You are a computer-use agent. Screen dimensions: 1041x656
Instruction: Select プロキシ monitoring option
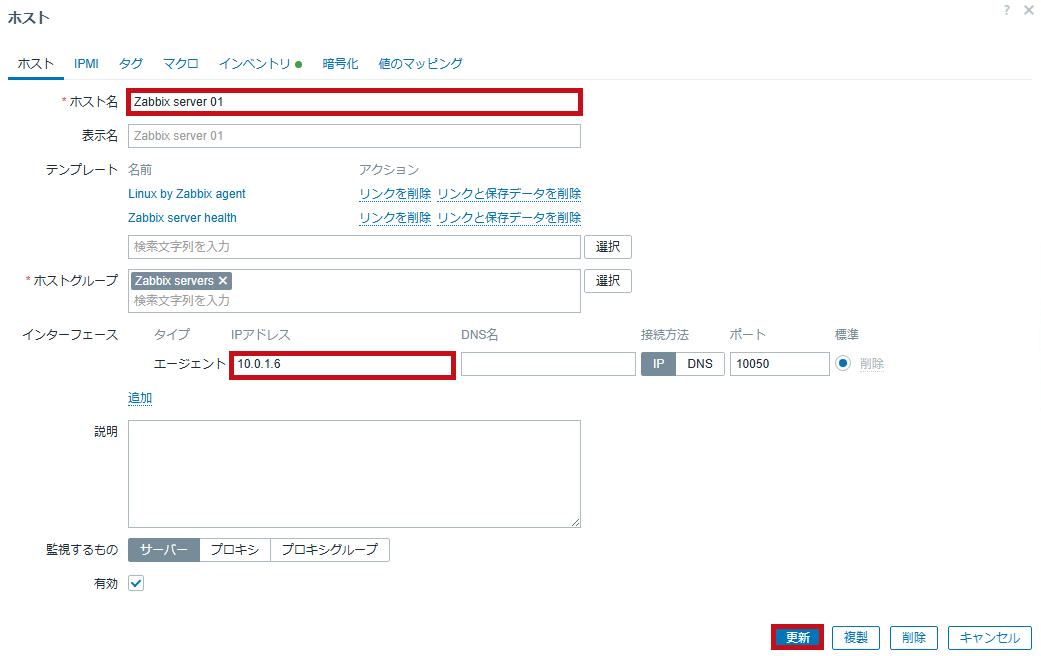(235, 550)
